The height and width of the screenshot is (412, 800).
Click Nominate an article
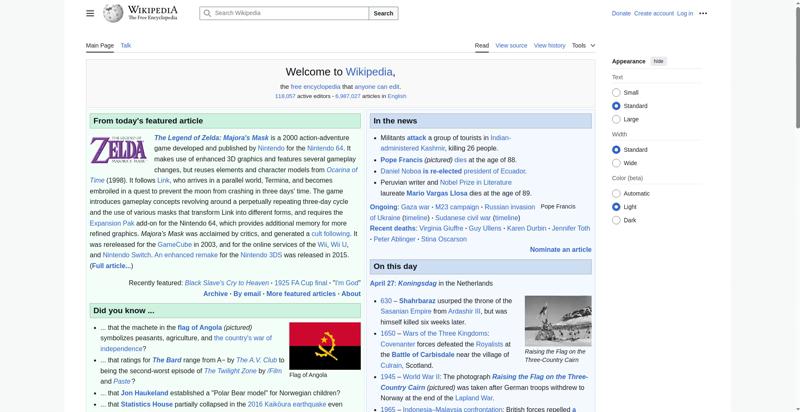click(560, 249)
